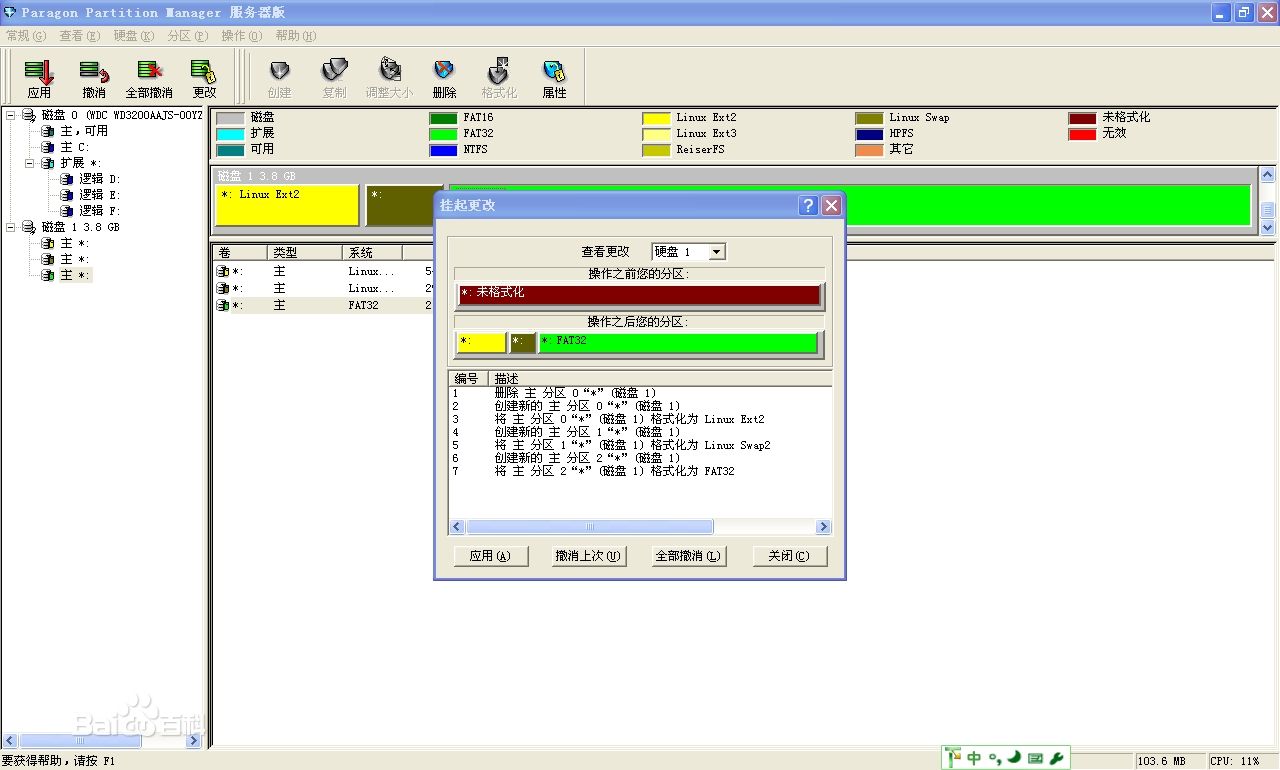Select the FAT32 row in partition list
This screenshot has height=770, width=1280.
click(x=322, y=305)
